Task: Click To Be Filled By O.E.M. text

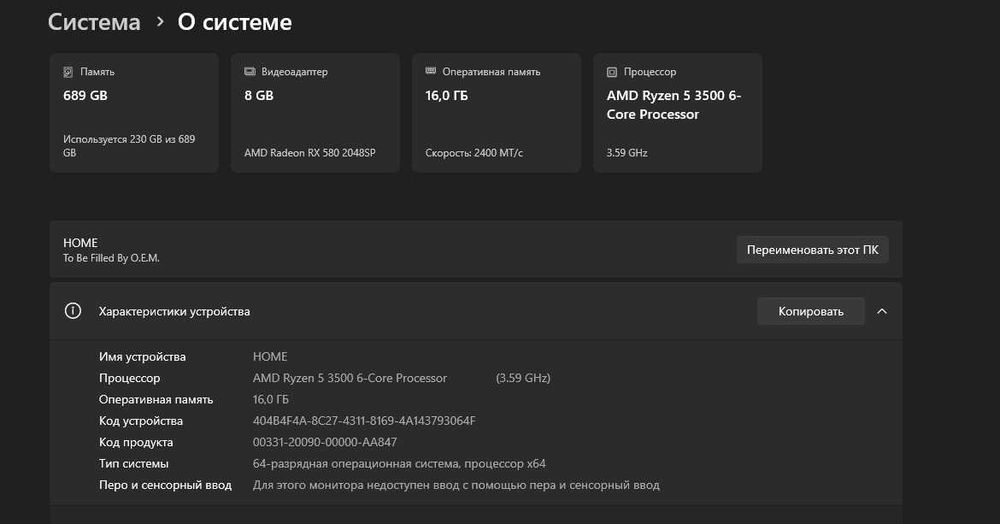Action: [x=111, y=258]
